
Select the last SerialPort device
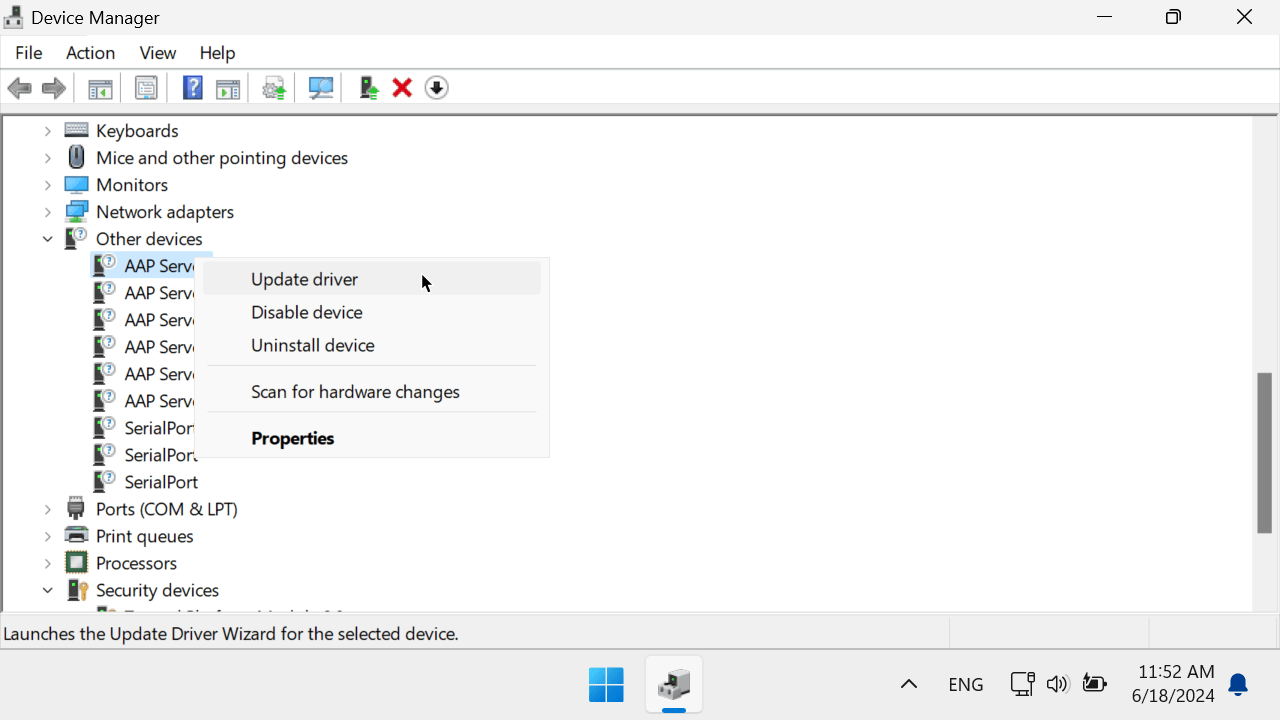pos(160,482)
